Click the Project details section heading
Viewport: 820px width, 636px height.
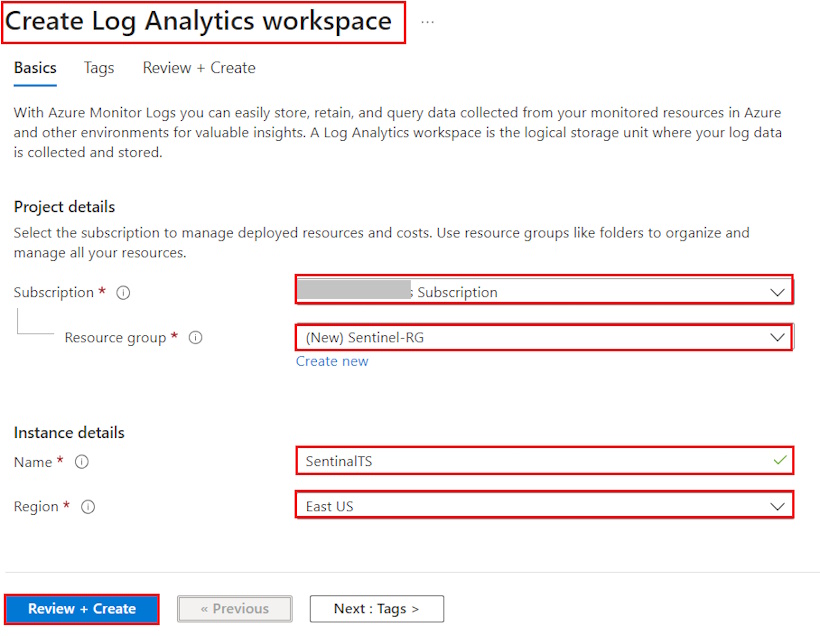pos(65,207)
